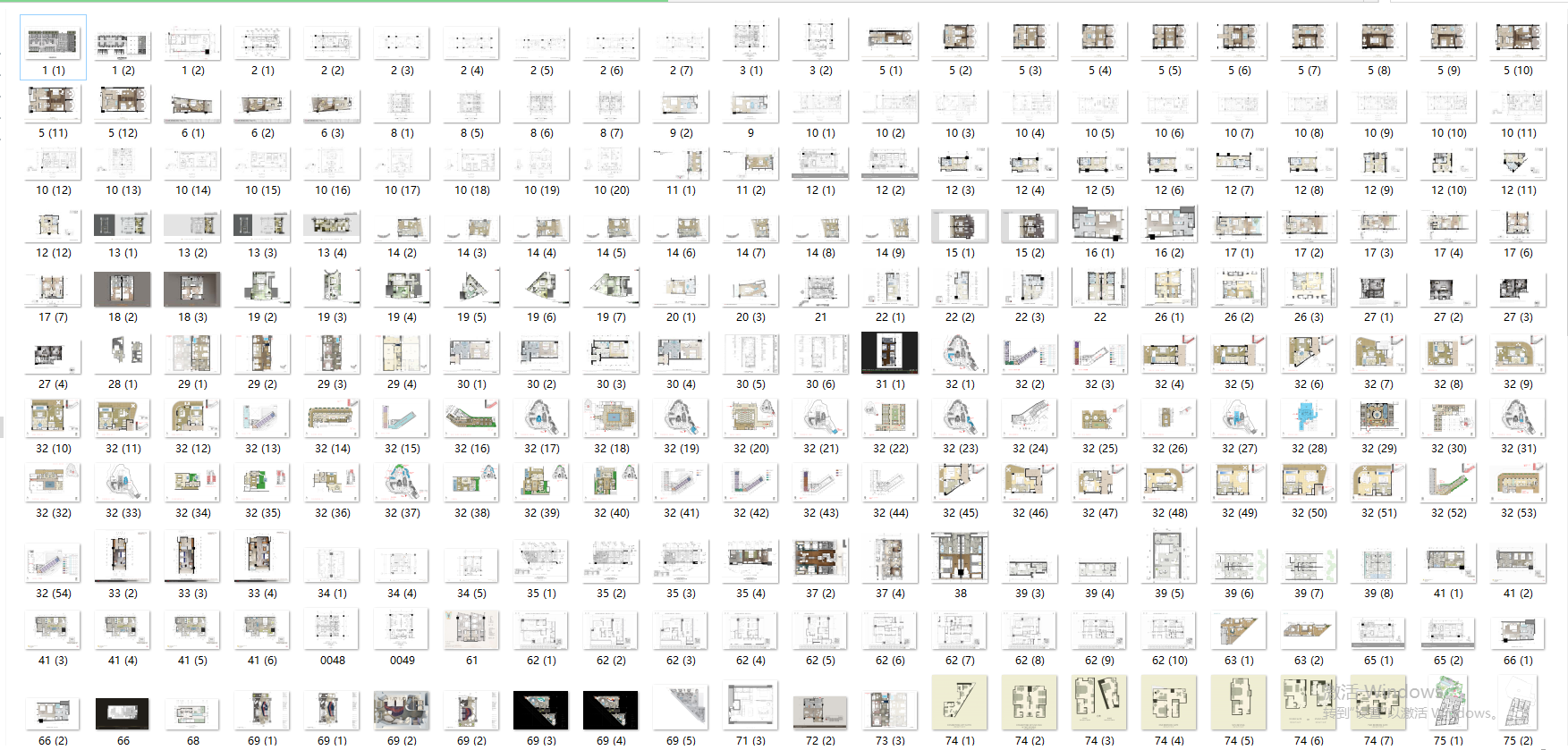Select the thumbnail of file 26 (1)
Screen dimensions: 1568x750
click(x=1169, y=288)
